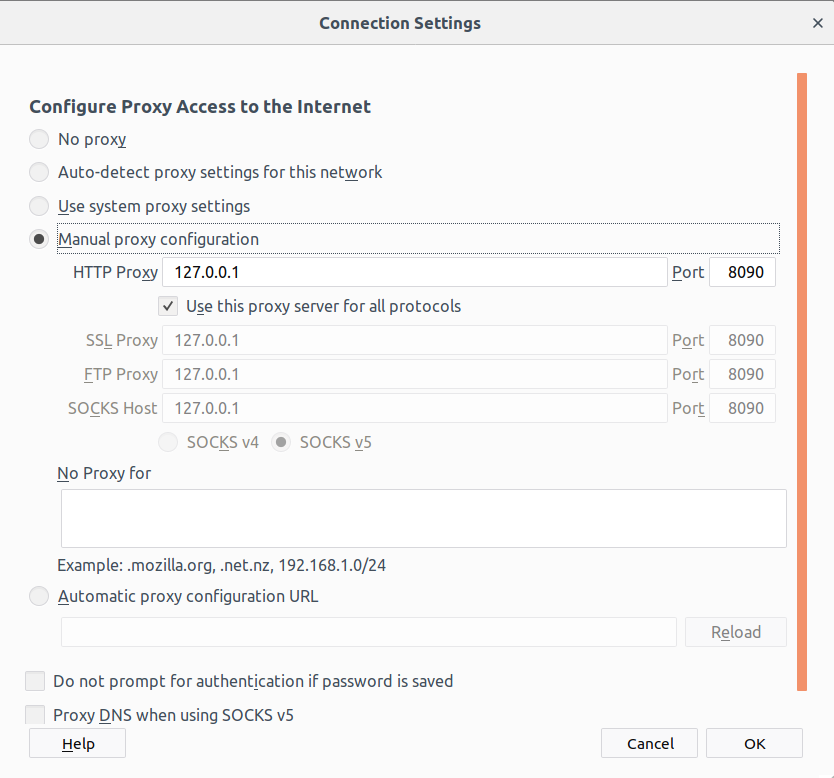Viewport: 834px width, 778px height.
Task: Select the SOCKS v4 radio button
Action: point(169,442)
